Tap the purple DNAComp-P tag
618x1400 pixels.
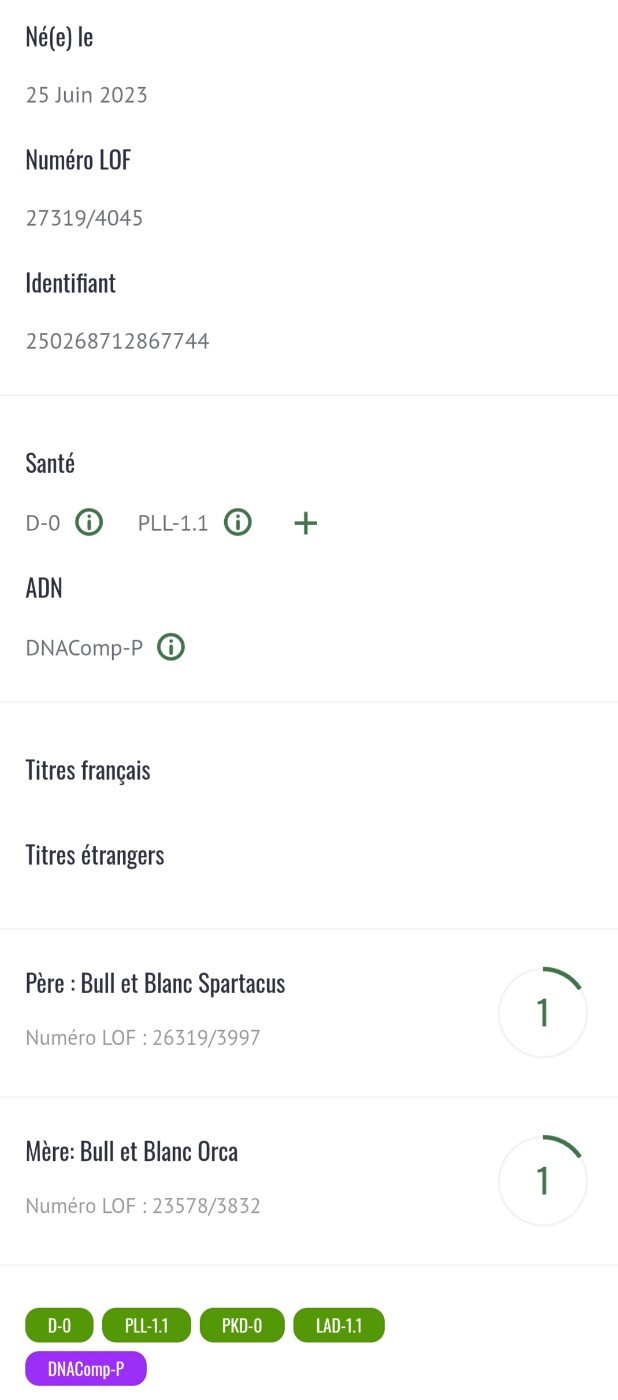click(x=86, y=1369)
